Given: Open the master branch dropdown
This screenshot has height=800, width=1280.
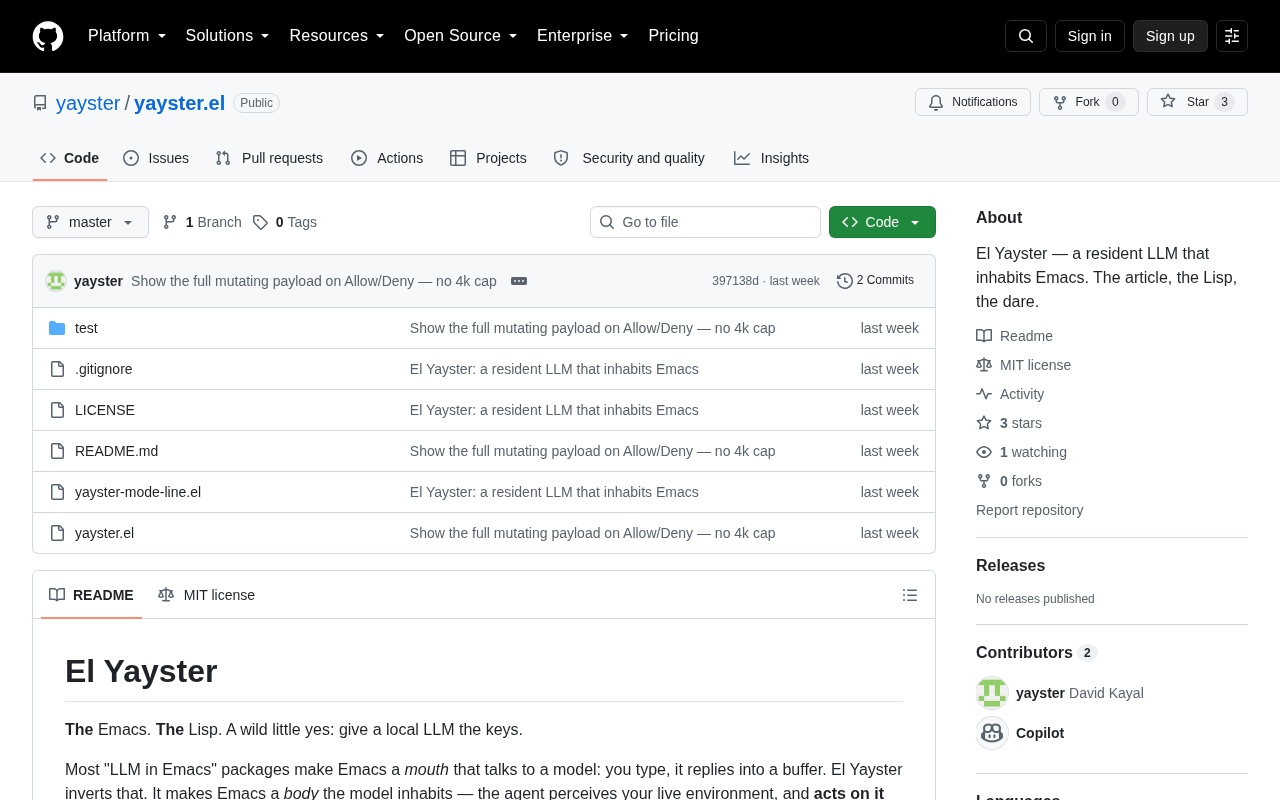Looking at the screenshot, I should point(90,222).
